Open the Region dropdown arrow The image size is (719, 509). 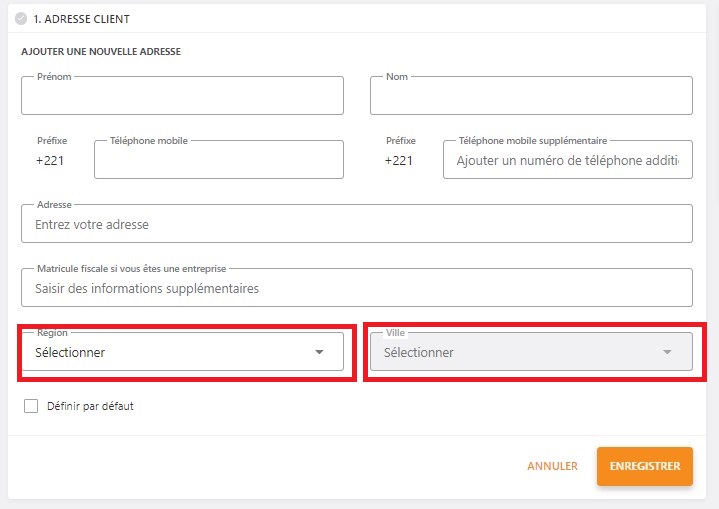pyautogui.click(x=319, y=352)
